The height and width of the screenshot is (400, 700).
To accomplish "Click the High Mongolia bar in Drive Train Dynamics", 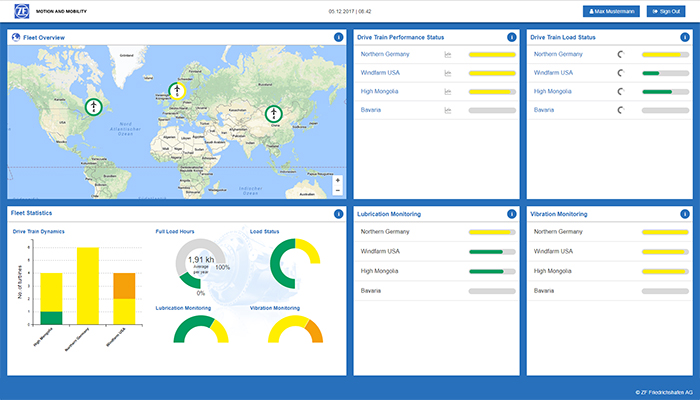I will (51, 299).
